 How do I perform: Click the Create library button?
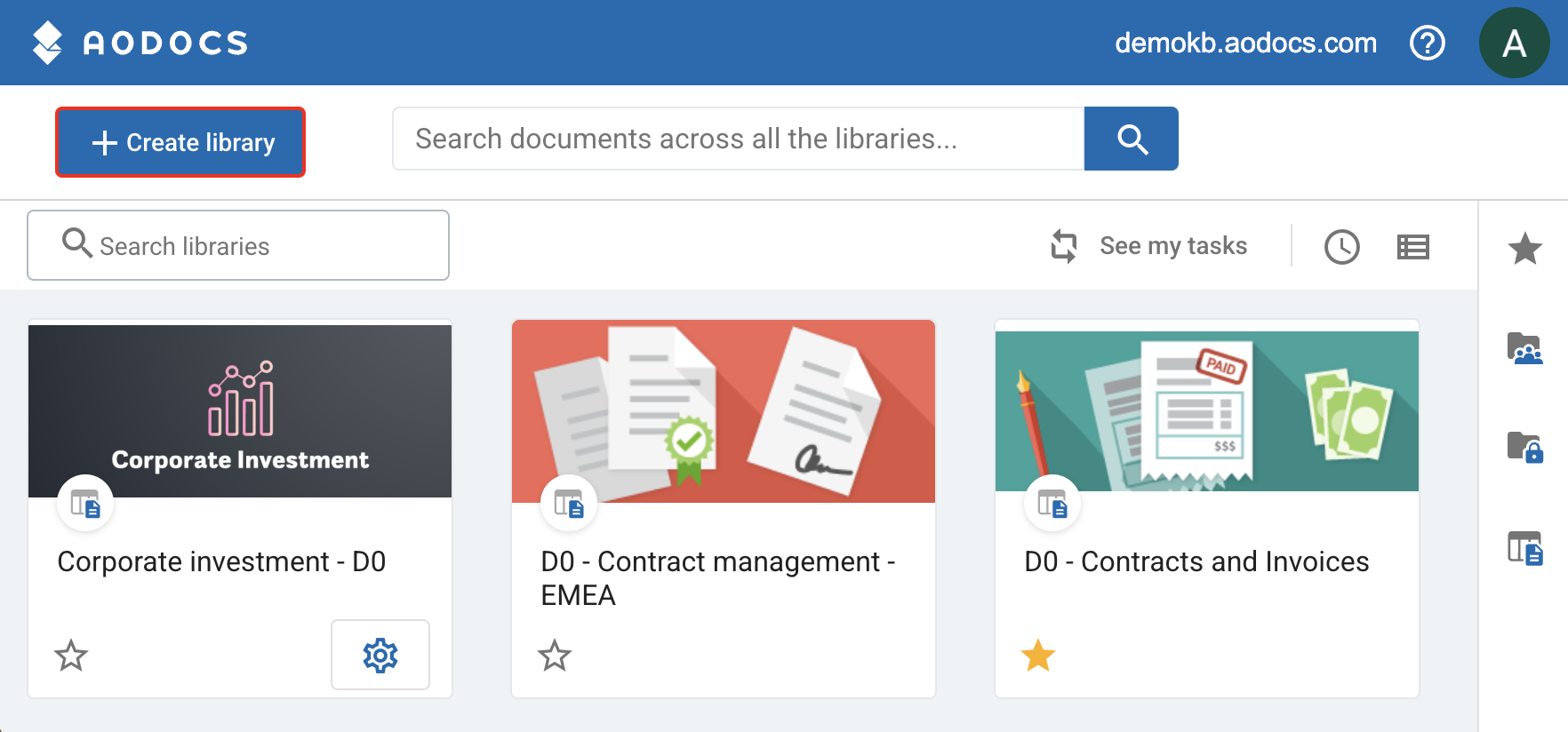click(180, 142)
